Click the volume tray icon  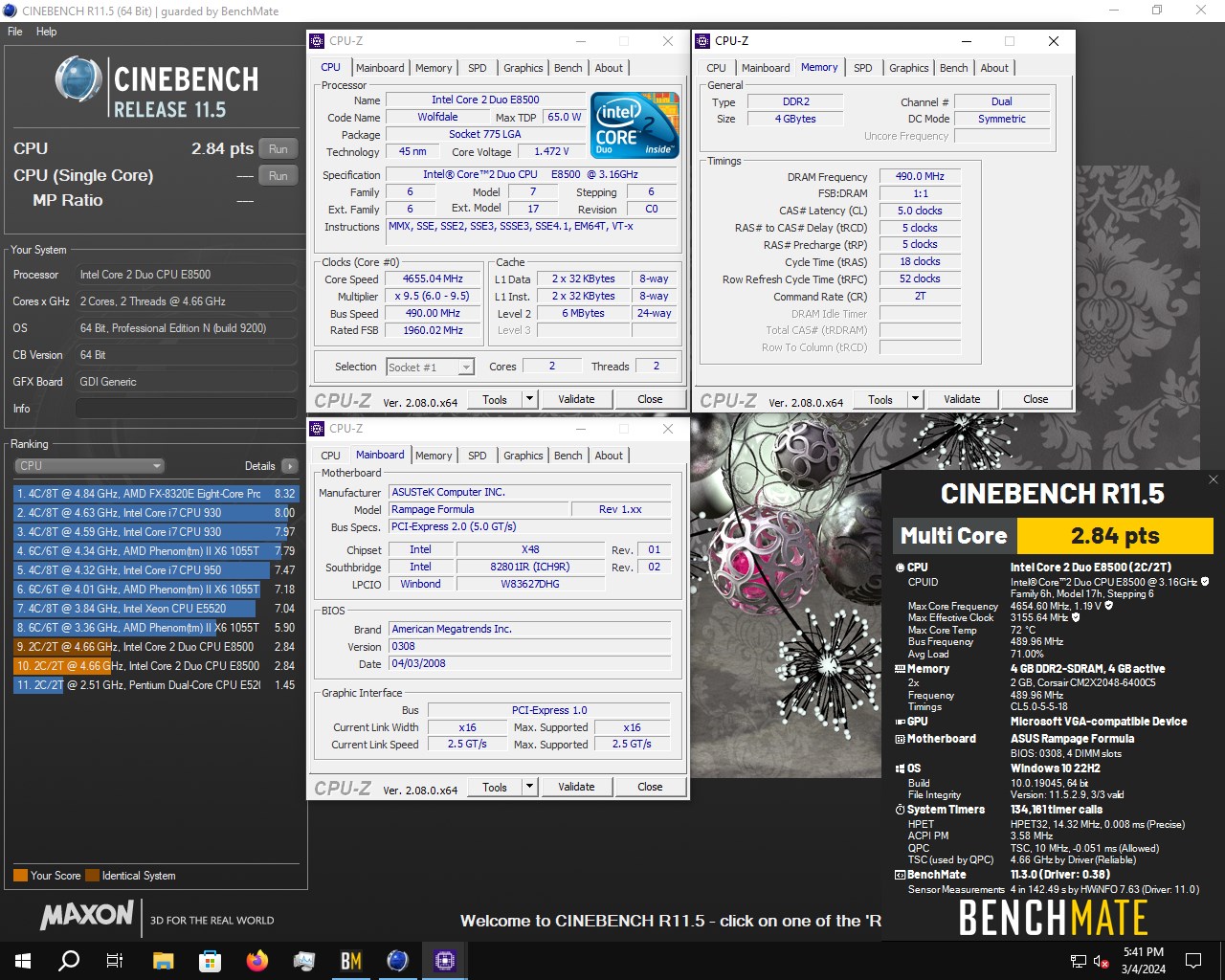1101,961
